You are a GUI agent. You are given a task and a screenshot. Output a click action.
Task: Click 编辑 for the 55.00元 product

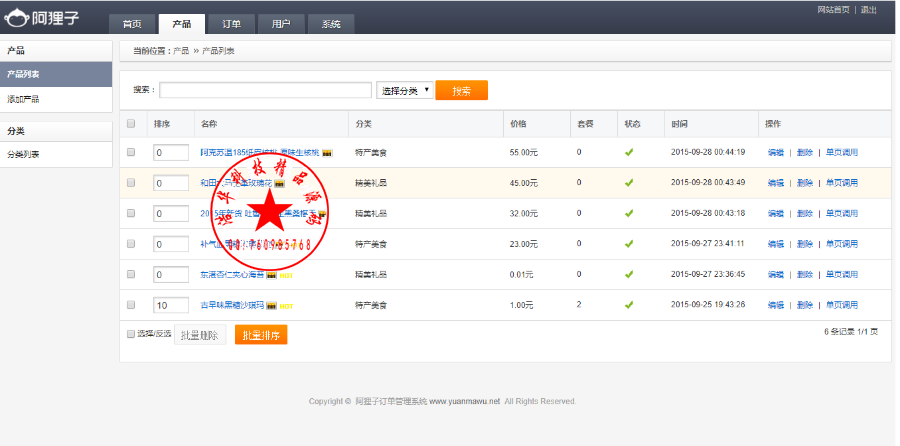pos(775,153)
